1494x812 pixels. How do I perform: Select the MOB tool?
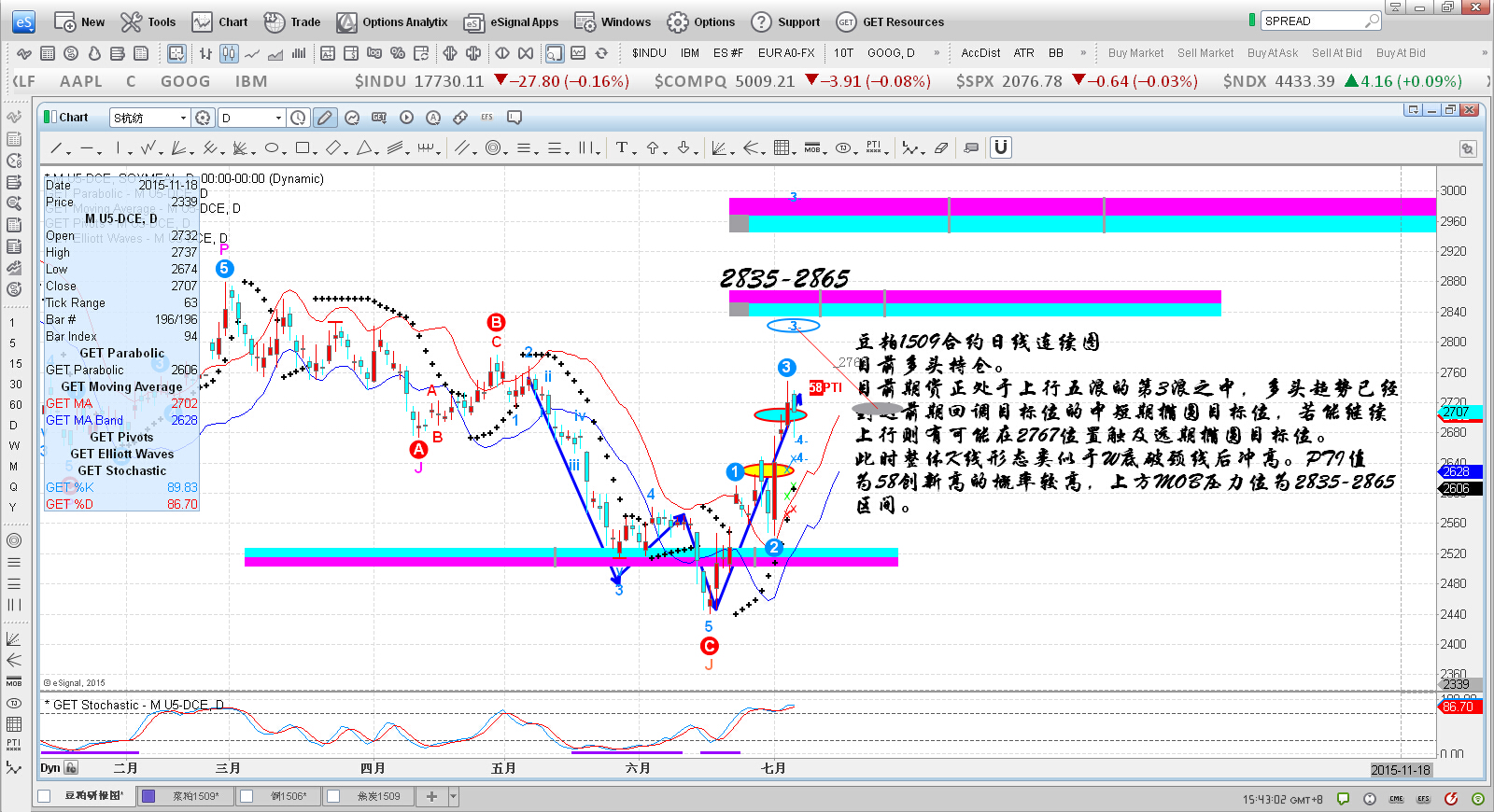pos(812,147)
